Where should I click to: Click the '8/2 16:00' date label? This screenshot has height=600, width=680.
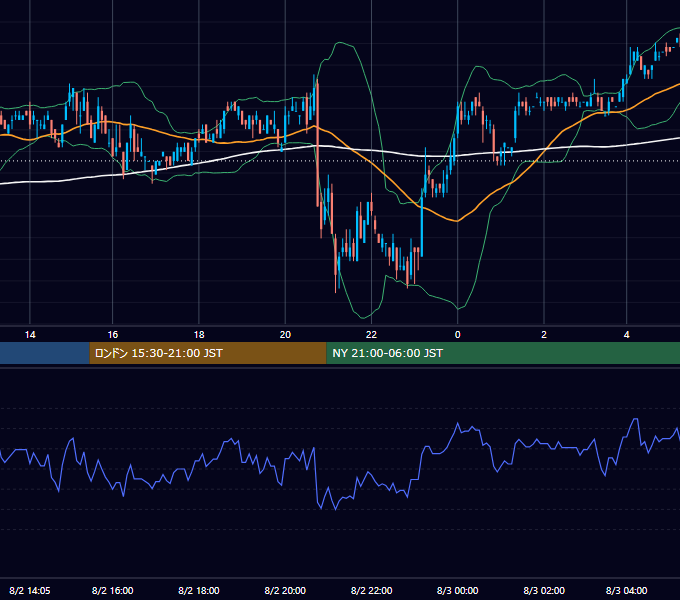click(113, 590)
